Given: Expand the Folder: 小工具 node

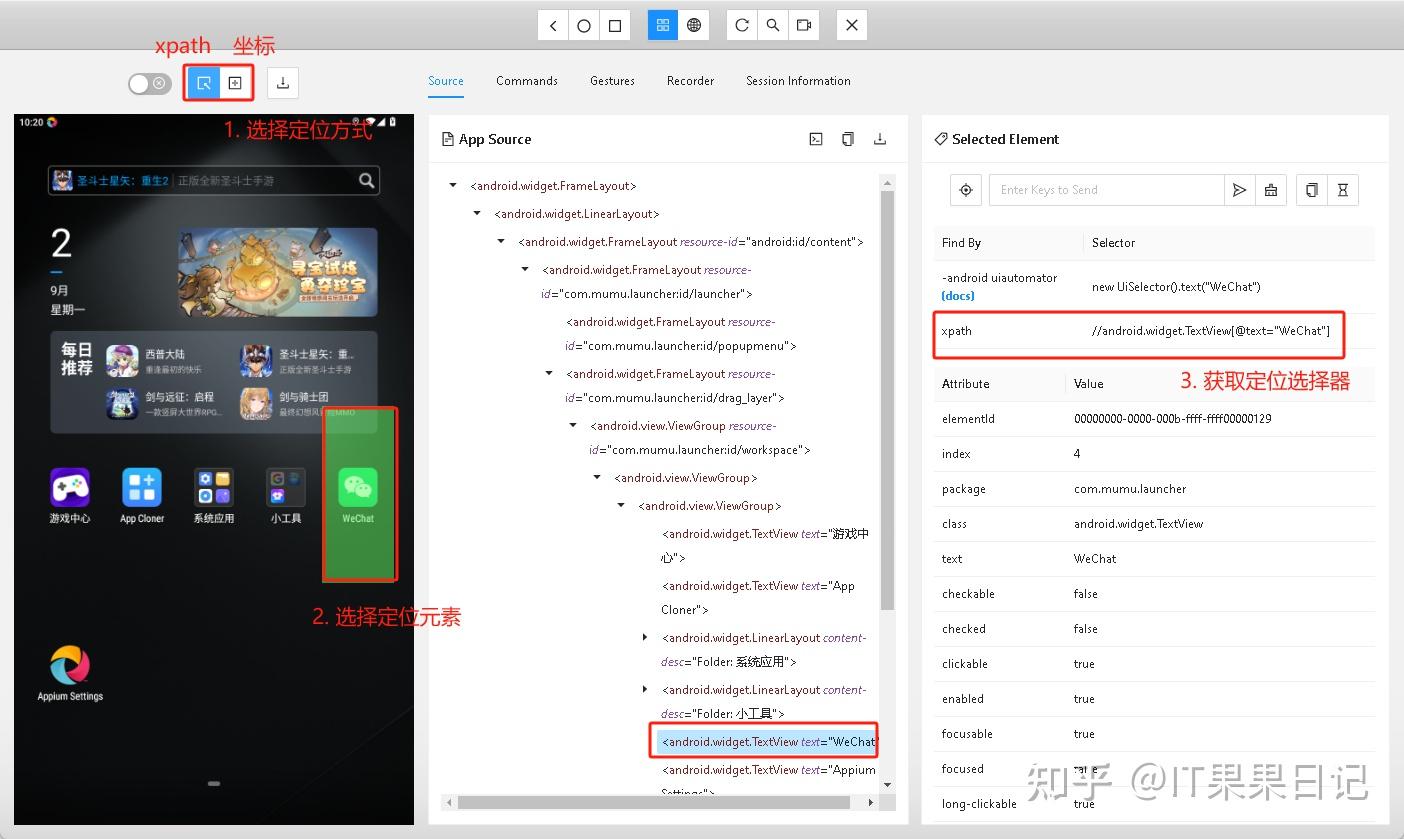Looking at the screenshot, I should pos(645,689).
